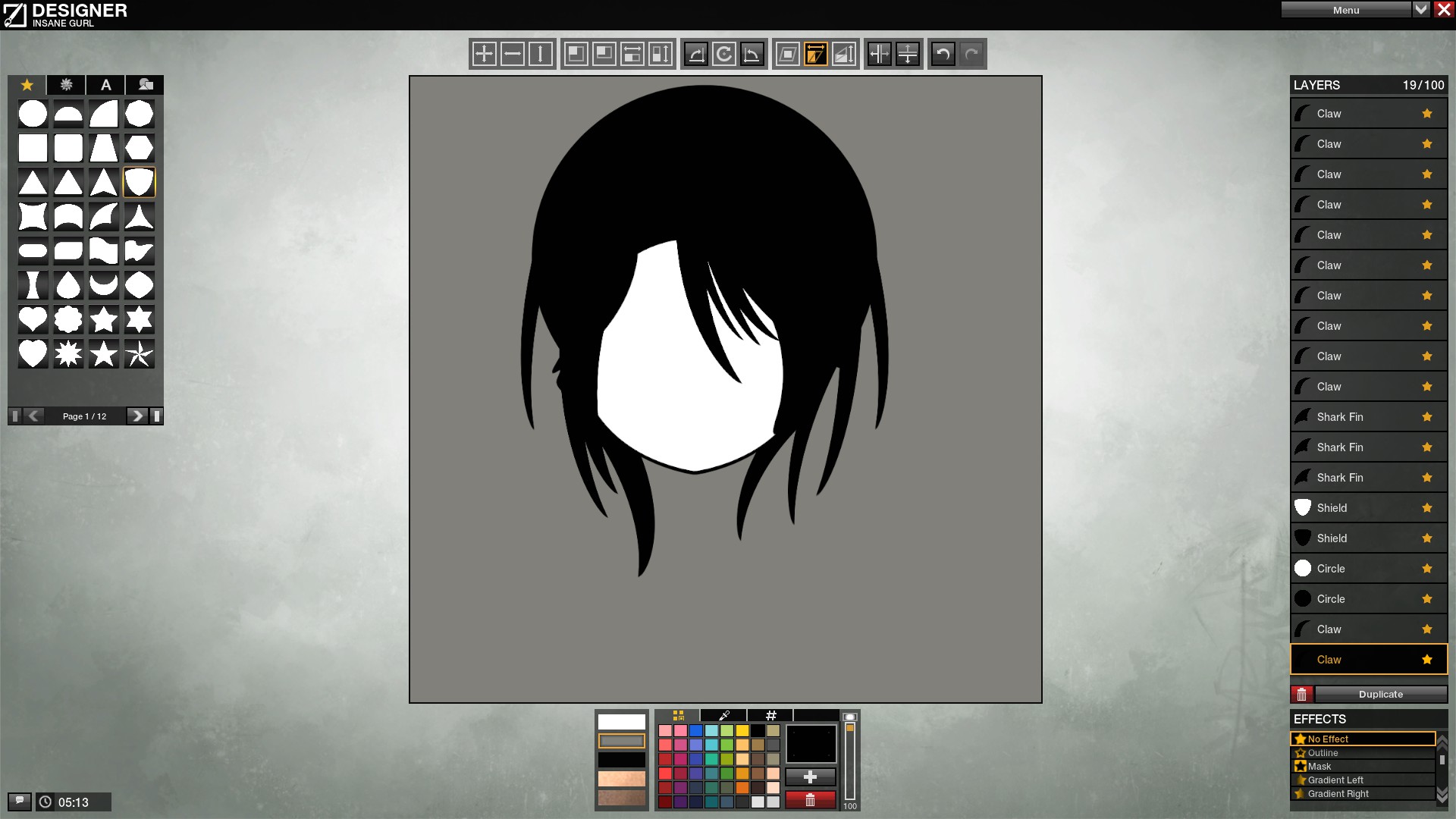1456x819 pixels.
Task: Select the rotate clockwise tool
Action: [724, 54]
